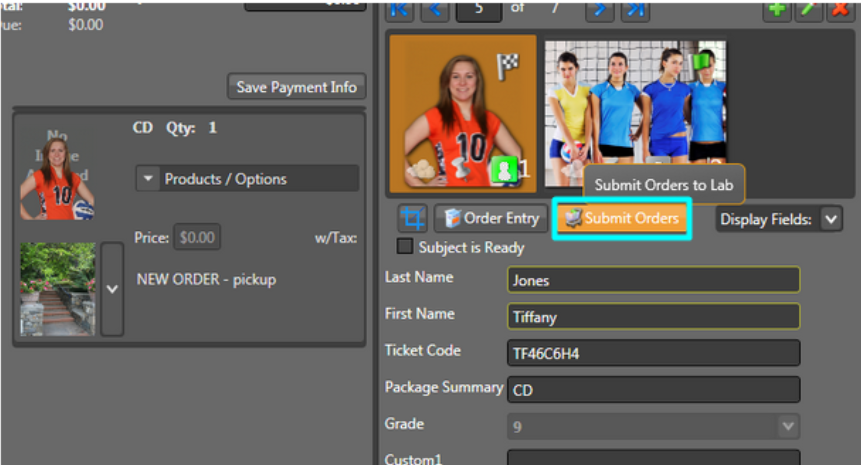The width and height of the screenshot is (861, 465).
Task: Activate the blue crop tool
Action: (412, 219)
